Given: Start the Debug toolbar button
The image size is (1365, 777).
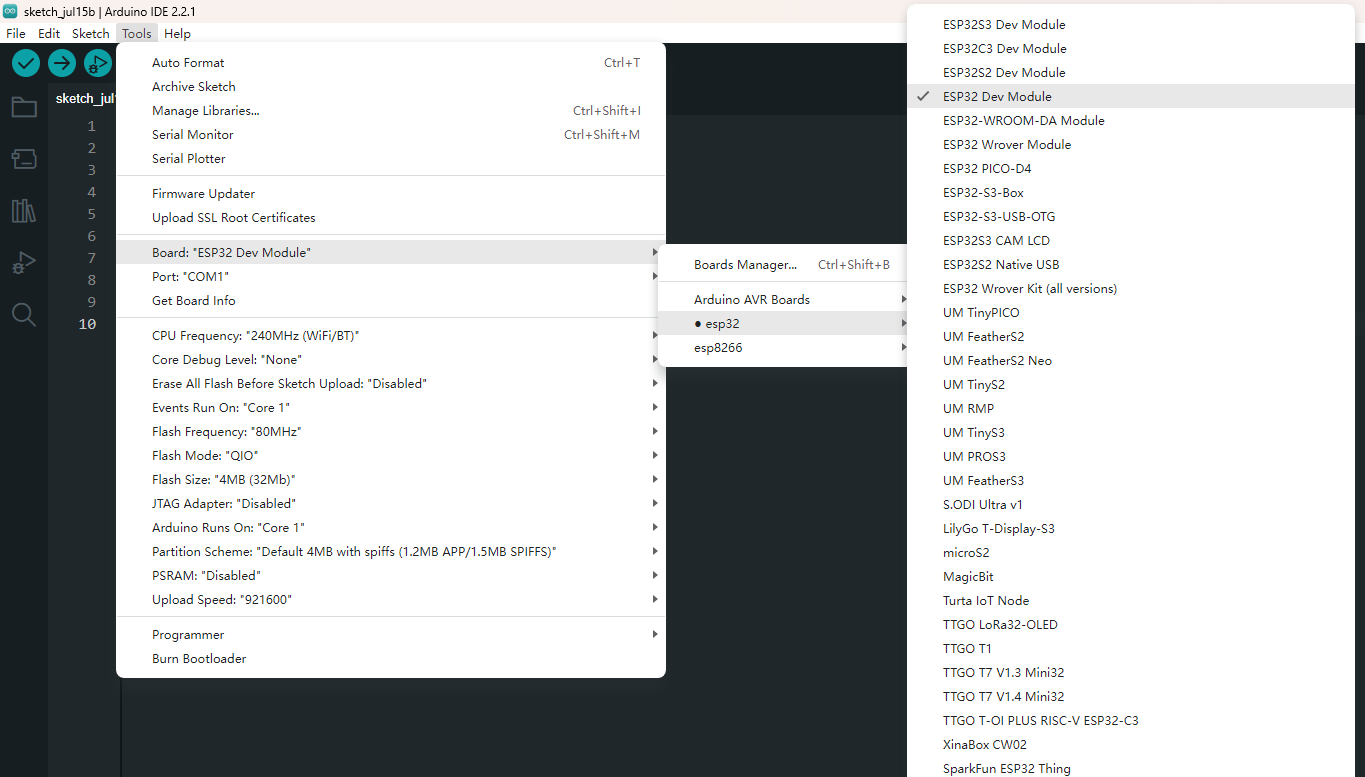Looking at the screenshot, I should click(x=98, y=63).
